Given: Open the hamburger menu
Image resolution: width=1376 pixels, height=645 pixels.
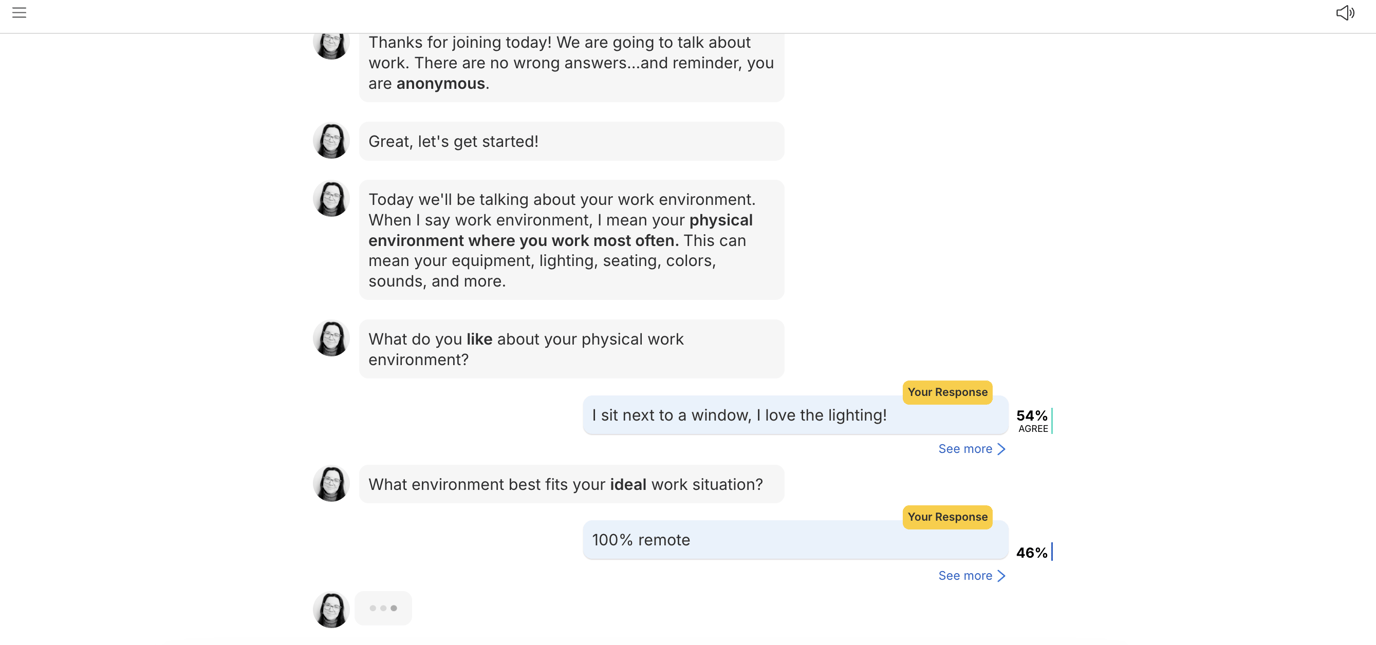Looking at the screenshot, I should [19, 13].
